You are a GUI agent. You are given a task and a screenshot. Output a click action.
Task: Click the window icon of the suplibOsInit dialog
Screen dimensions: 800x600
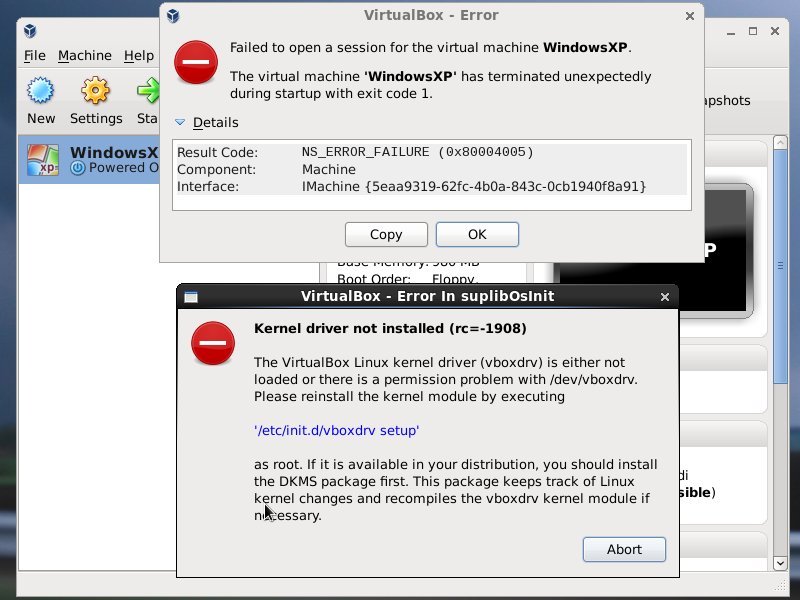click(190, 297)
